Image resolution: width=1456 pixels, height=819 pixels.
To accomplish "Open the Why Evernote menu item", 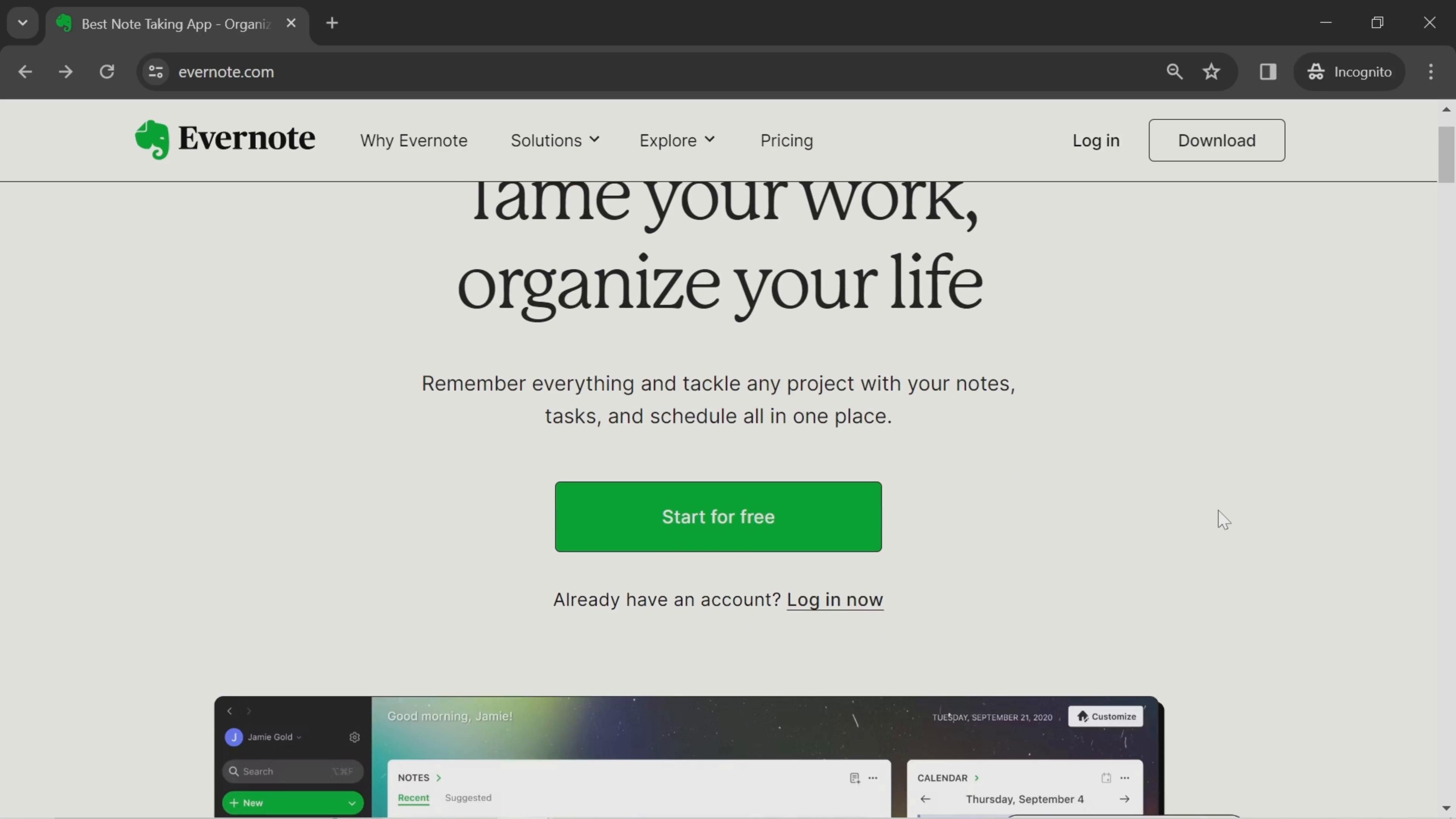I will click(414, 140).
